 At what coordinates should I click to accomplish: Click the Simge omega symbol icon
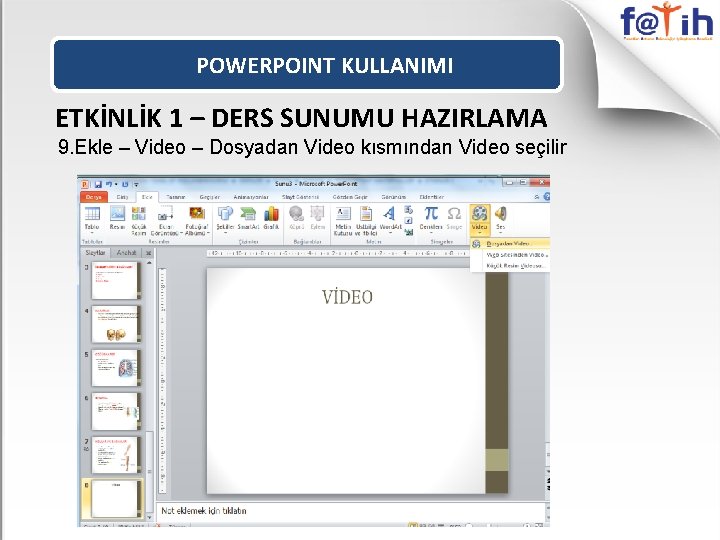pyautogui.click(x=454, y=214)
